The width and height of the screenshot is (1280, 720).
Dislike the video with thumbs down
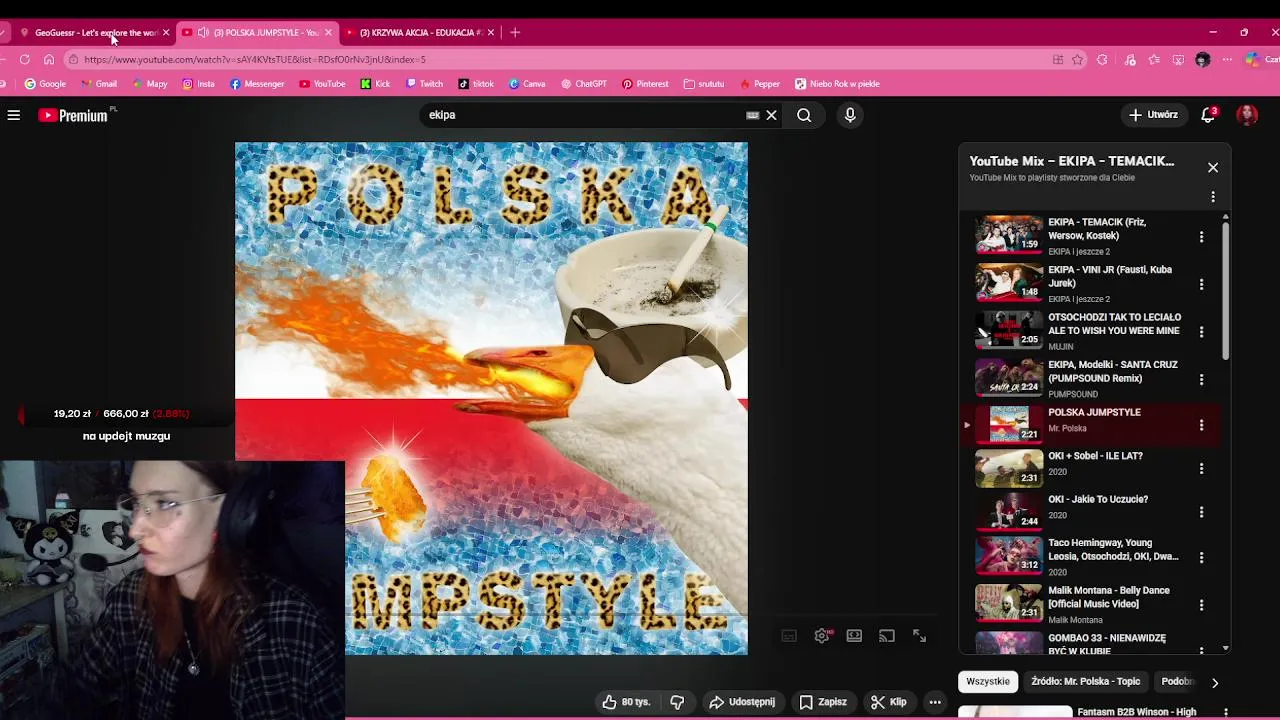click(677, 702)
